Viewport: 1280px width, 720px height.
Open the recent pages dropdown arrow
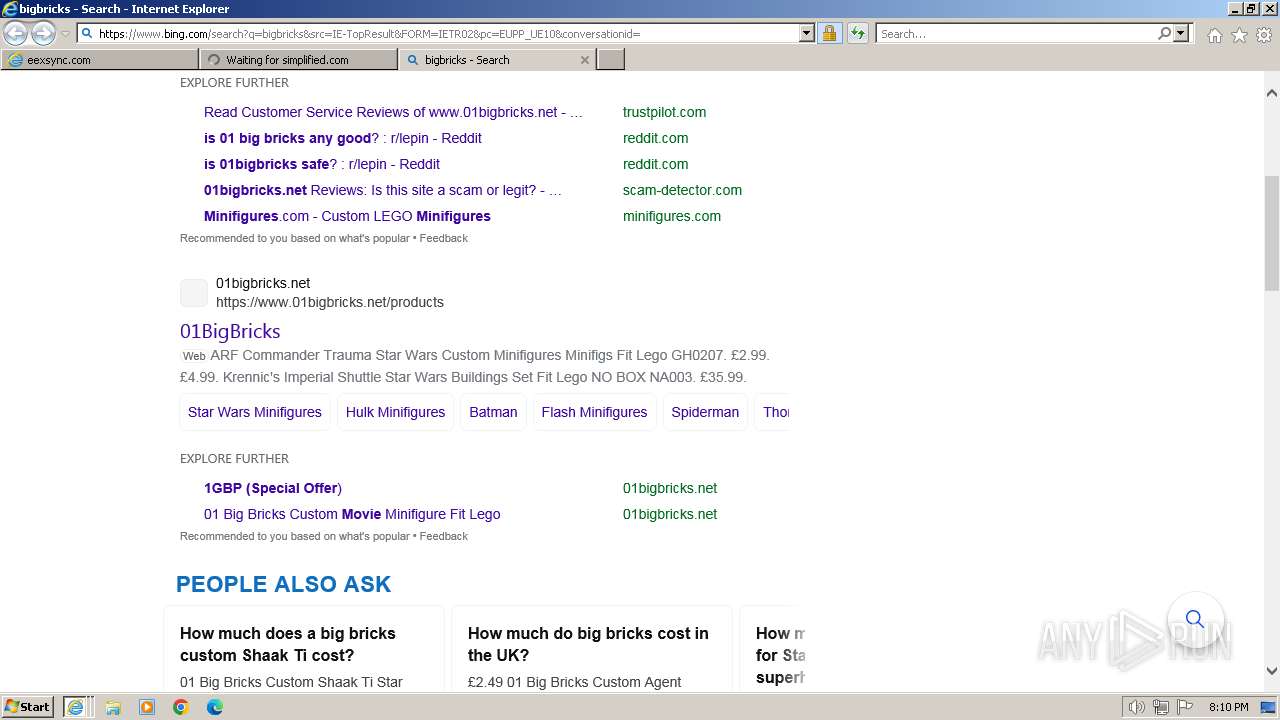[x=66, y=34]
